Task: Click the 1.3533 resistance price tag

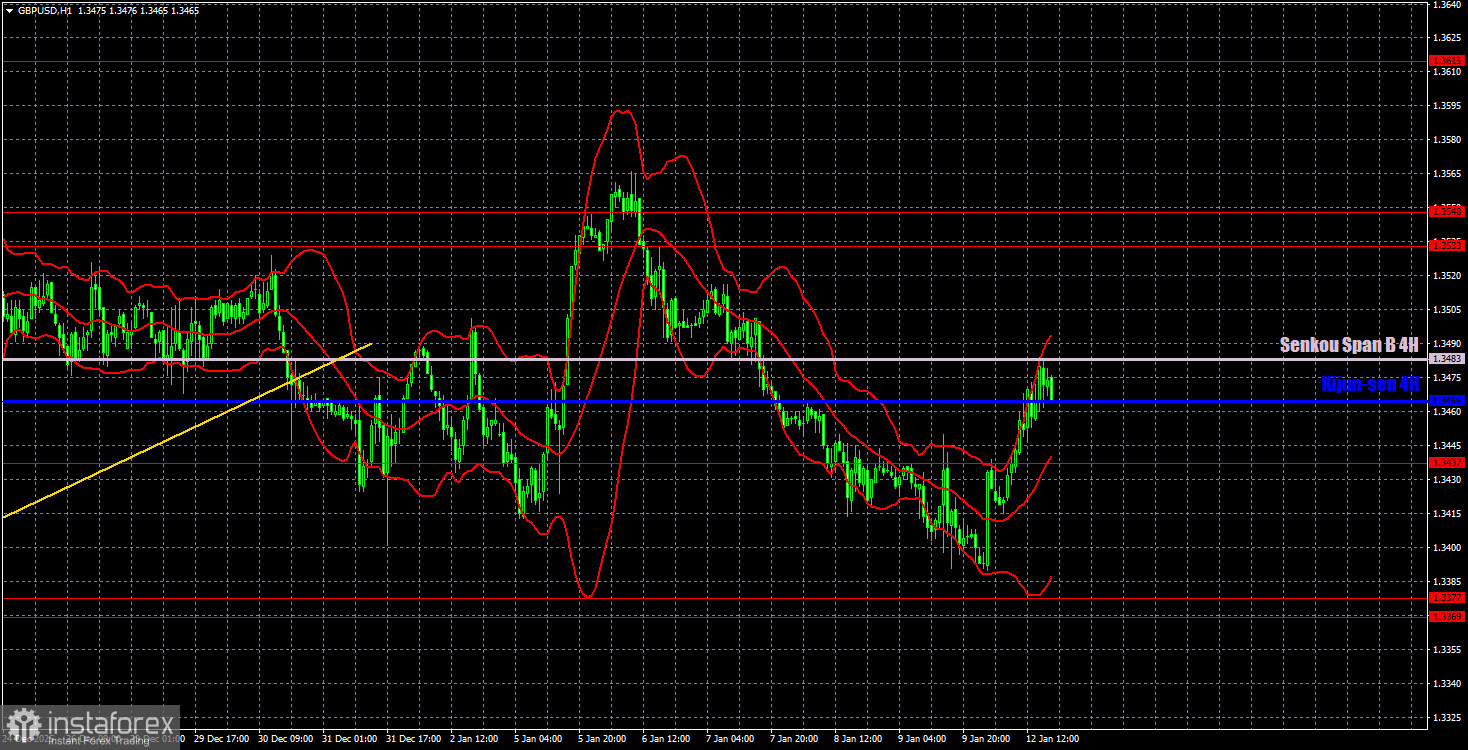Action: pyautogui.click(x=1446, y=244)
